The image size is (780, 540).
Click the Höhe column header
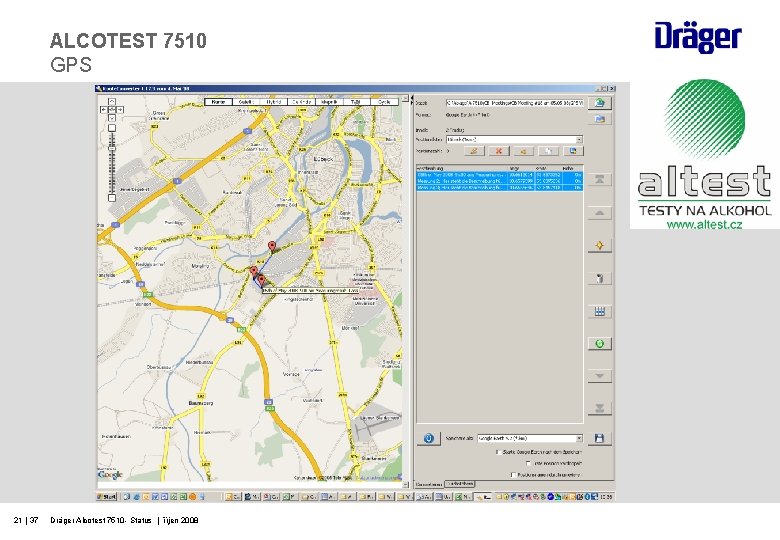pyautogui.click(x=572, y=169)
